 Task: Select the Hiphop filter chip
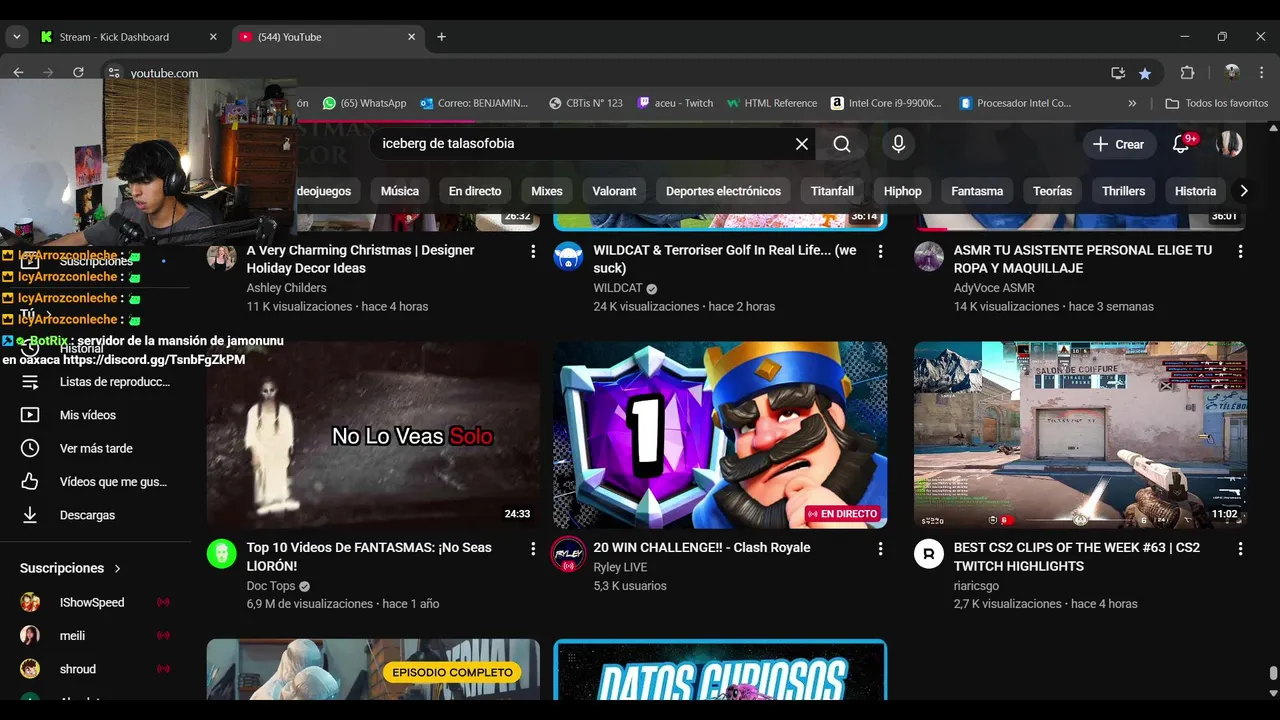point(902,191)
